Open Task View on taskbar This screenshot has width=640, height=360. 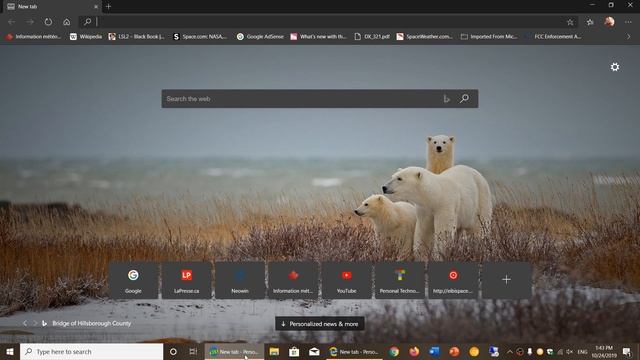(193, 352)
